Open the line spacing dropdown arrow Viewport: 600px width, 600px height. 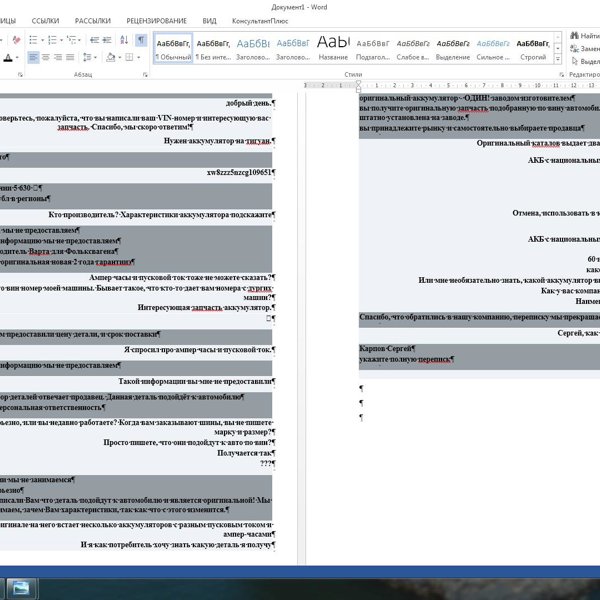pos(95,58)
